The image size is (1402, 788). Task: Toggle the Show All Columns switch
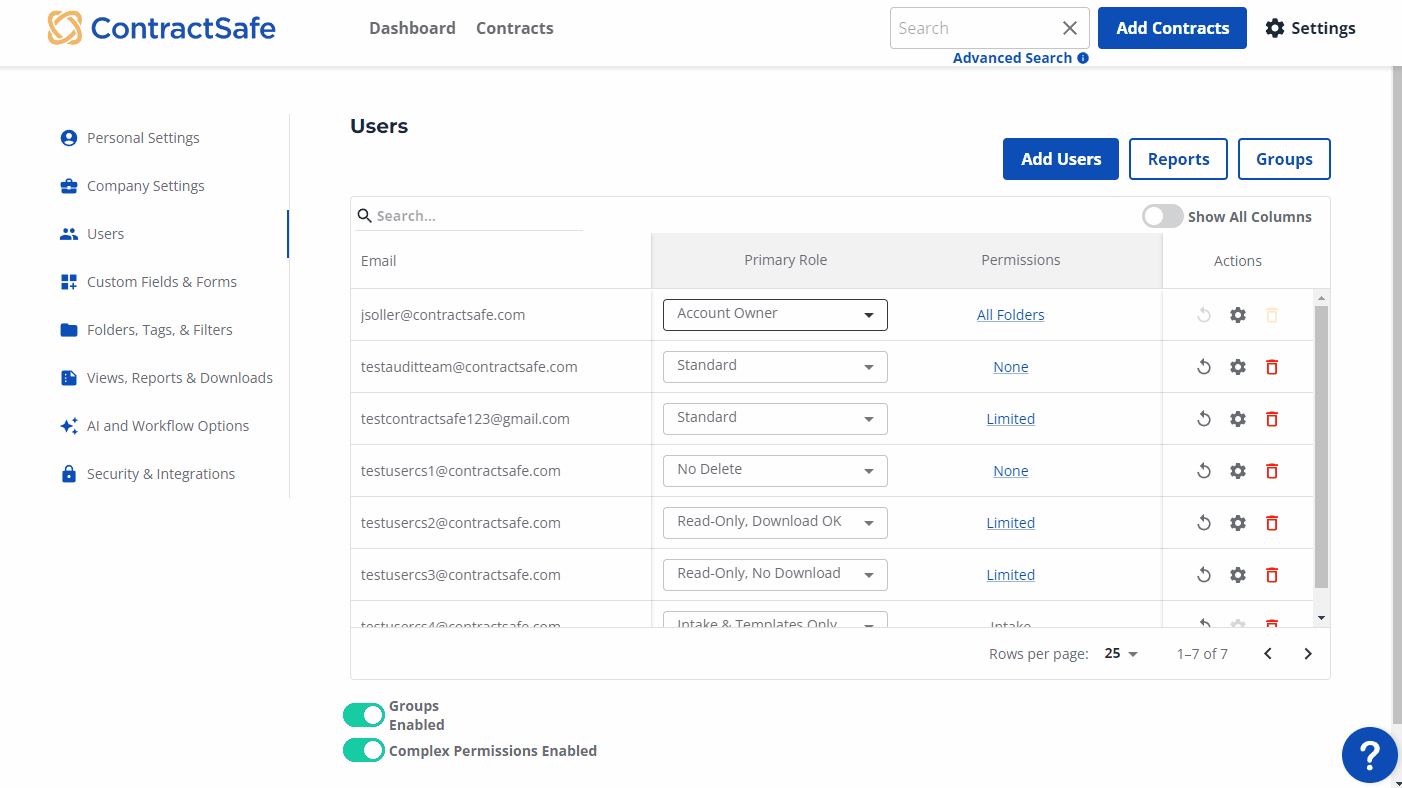point(1162,217)
